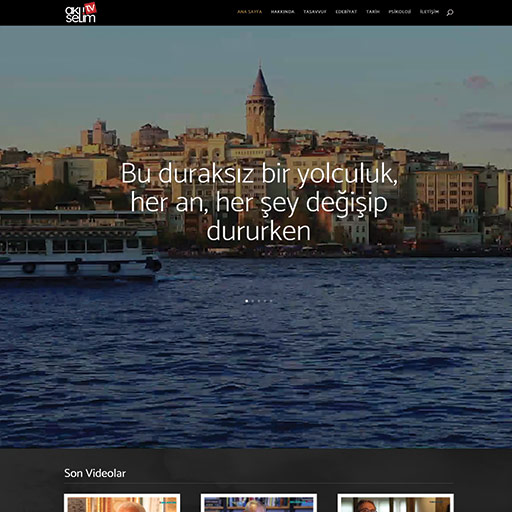512x512 pixels.
Task: Open the search magnifier icon
Action: [450, 13]
